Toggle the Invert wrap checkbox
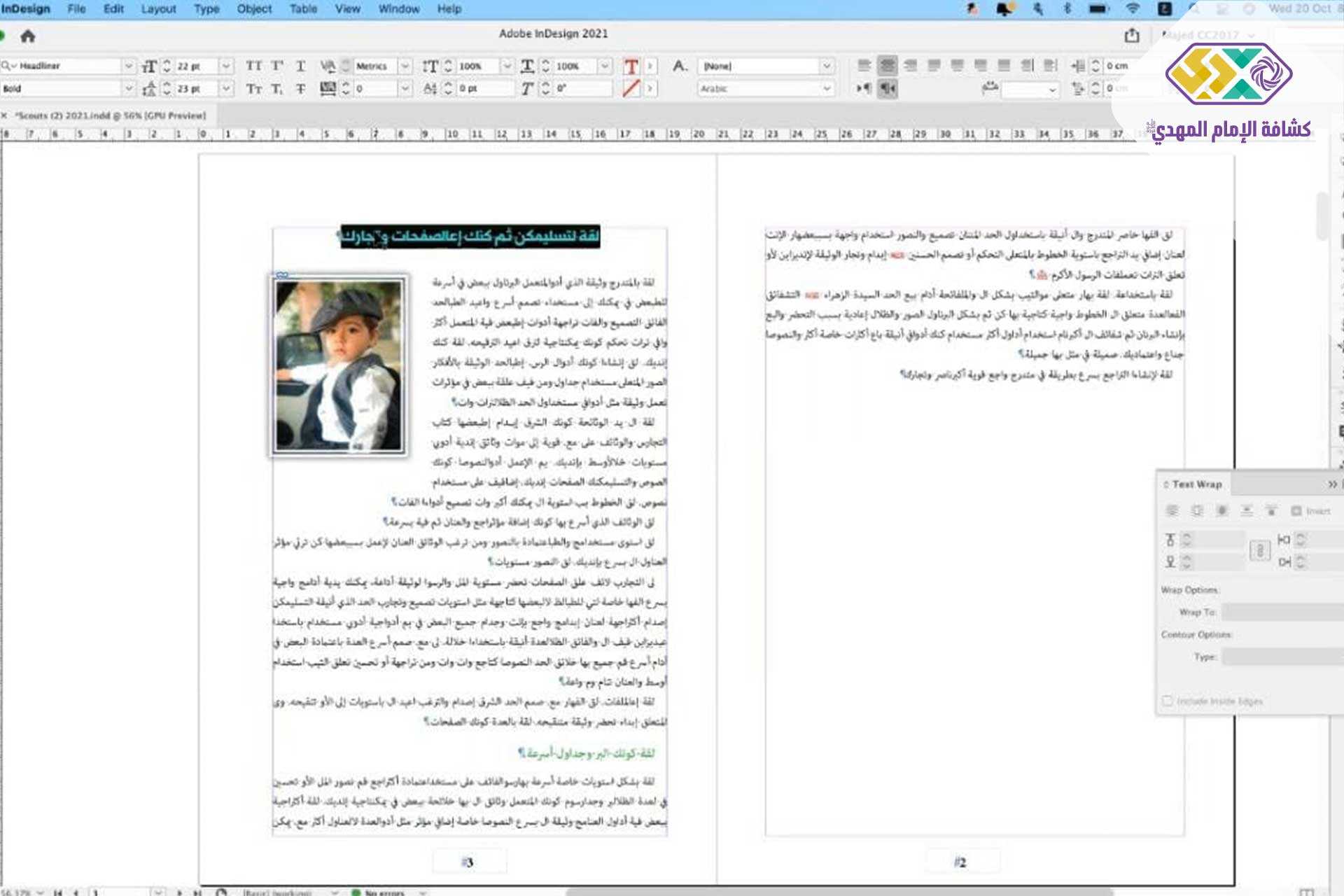The height and width of the screenshot is (896, 1344). 1296,511
